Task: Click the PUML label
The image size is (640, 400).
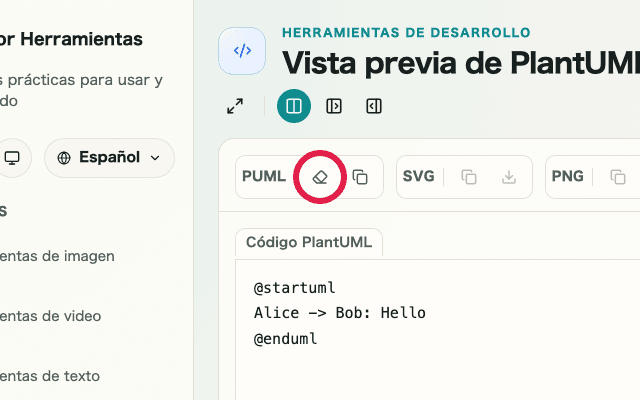Action: (264, 176)
